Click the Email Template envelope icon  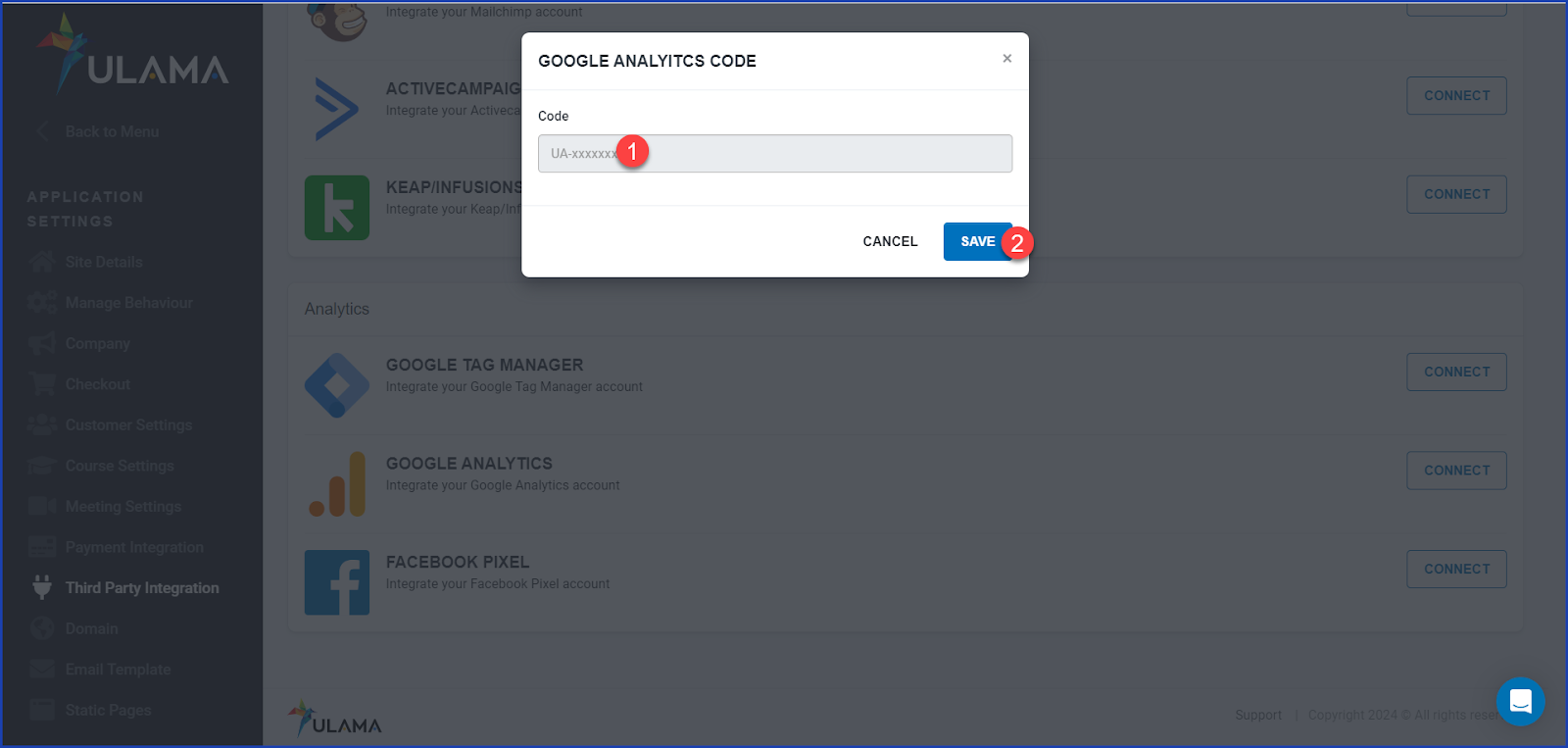(x=42, y=670)
